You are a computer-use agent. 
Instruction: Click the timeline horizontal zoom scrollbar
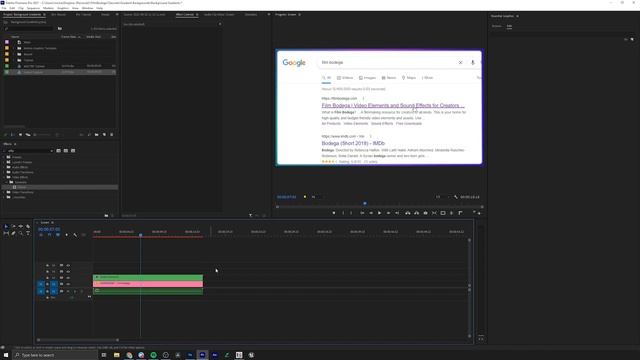click(x=78, y=340)
